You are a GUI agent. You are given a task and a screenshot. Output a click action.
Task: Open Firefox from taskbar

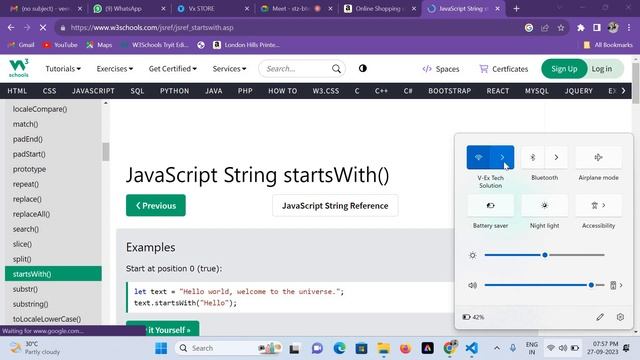[405, 348]
